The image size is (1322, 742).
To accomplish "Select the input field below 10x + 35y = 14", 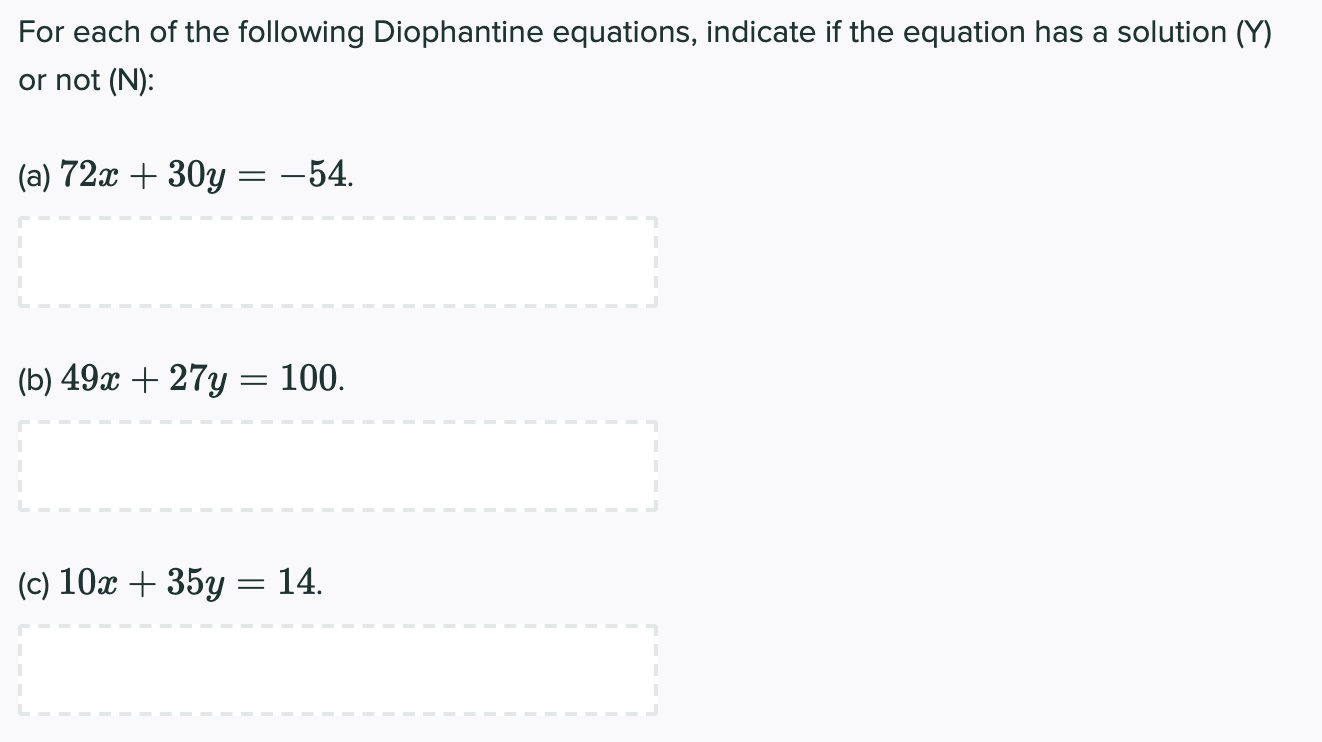I will (337, 670).
